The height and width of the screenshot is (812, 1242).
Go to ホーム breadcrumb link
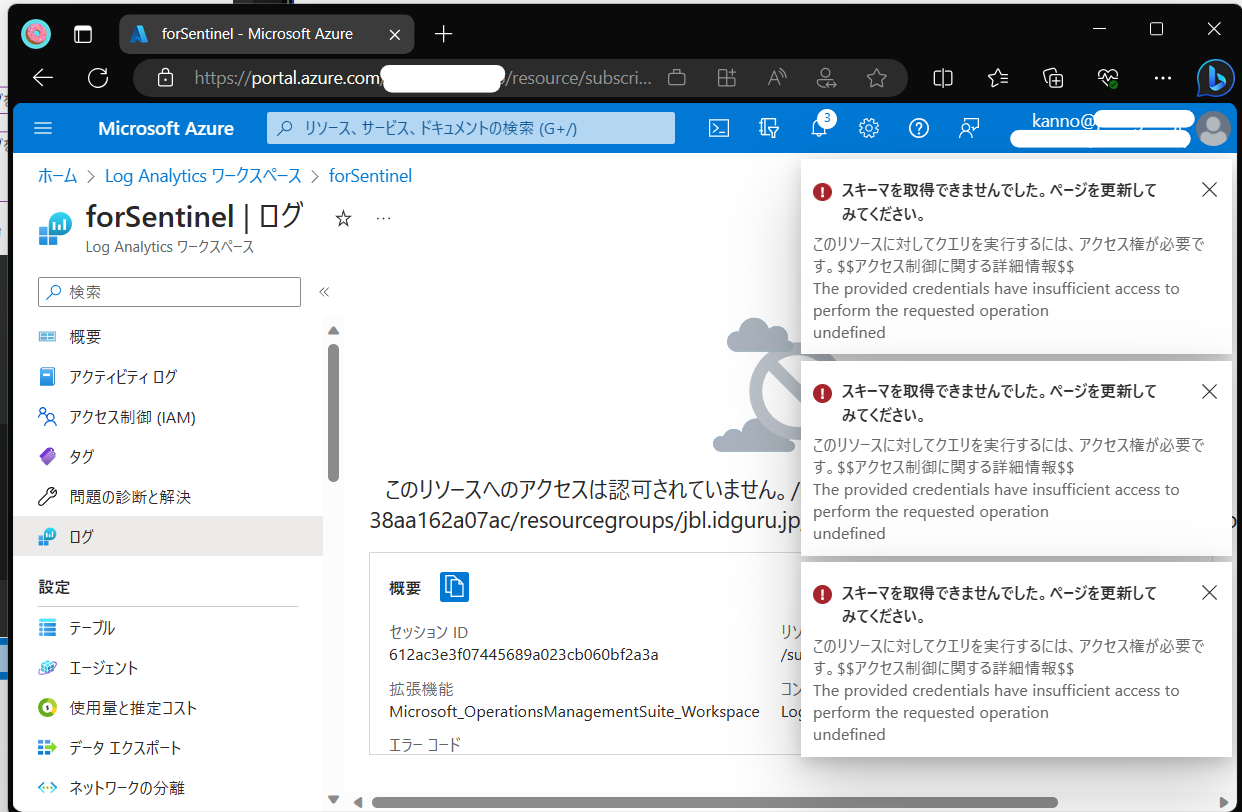(57, 176)
